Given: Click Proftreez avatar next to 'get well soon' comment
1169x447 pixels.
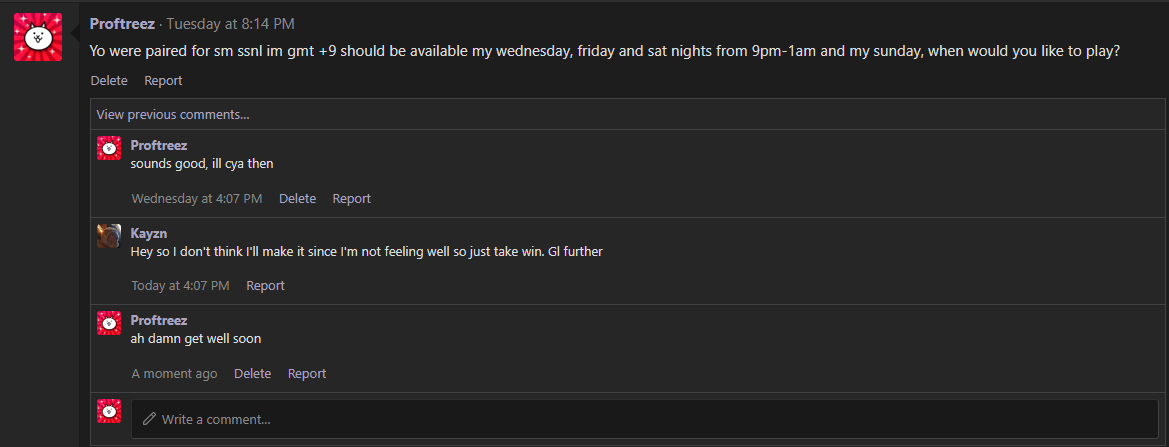Looking at the screenshot, I should click(x=109, y=323).
